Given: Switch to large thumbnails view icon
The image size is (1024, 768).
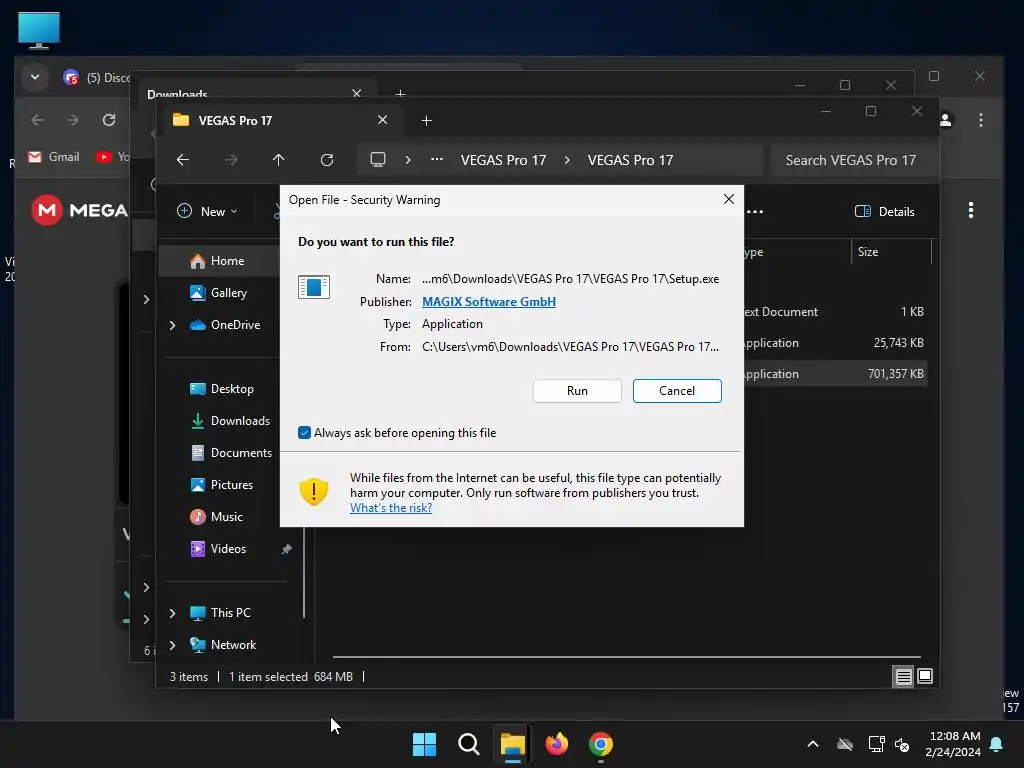Looking at the screenshot, I should [x=925, y=677].
